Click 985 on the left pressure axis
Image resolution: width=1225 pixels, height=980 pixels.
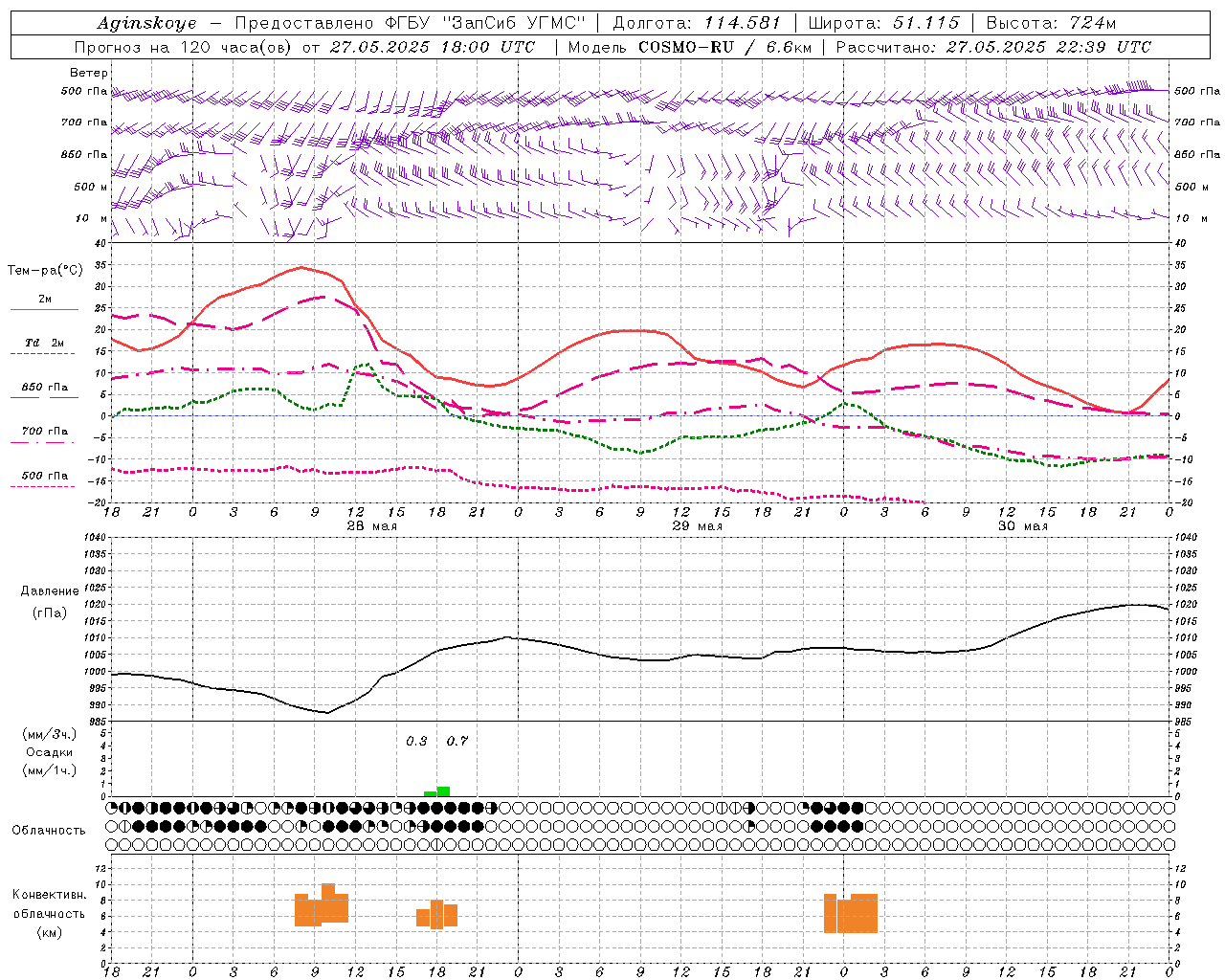[97, 721]
